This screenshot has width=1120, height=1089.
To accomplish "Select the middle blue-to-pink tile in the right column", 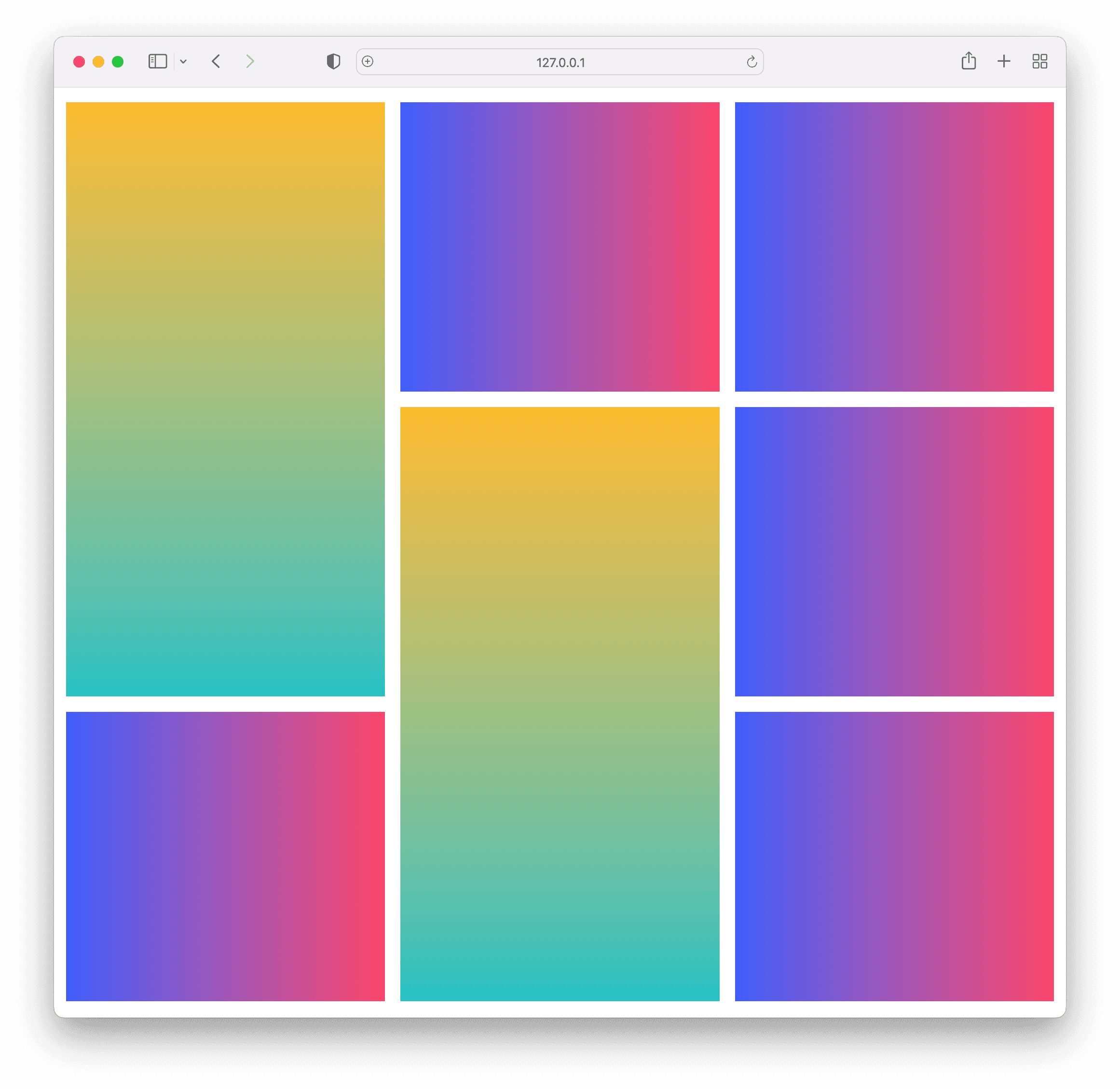I will pyautogui.click(x=894, y=552).
